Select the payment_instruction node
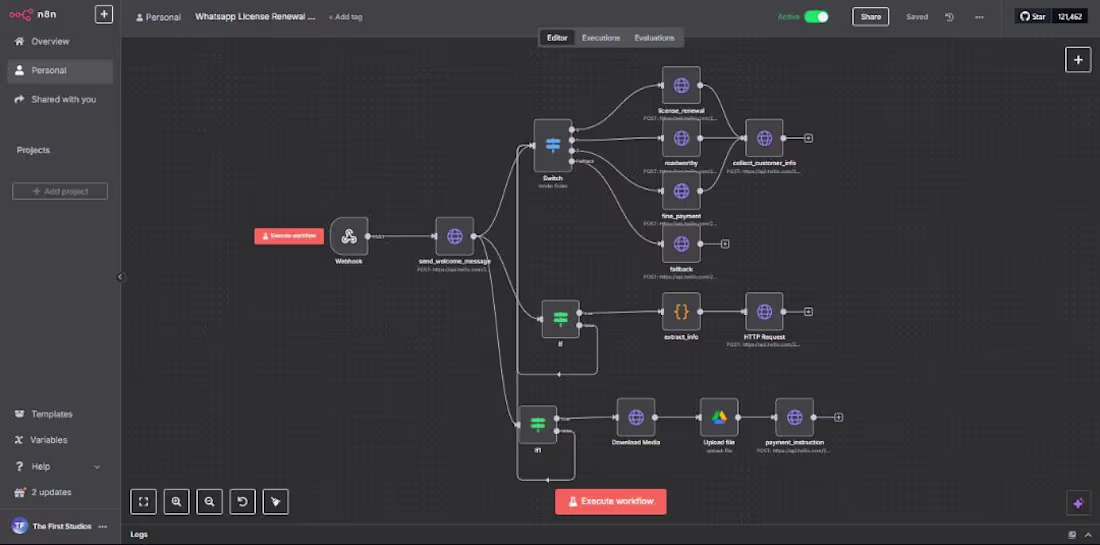 pyautogui.click(x=795, y=417)
